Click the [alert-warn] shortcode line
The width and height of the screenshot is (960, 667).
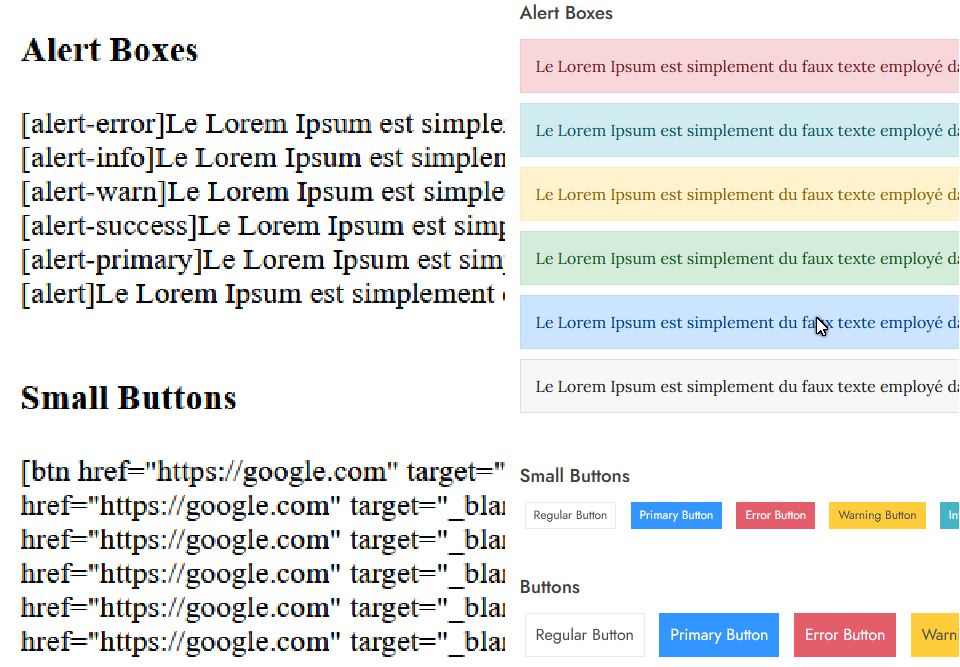(263, 192)
